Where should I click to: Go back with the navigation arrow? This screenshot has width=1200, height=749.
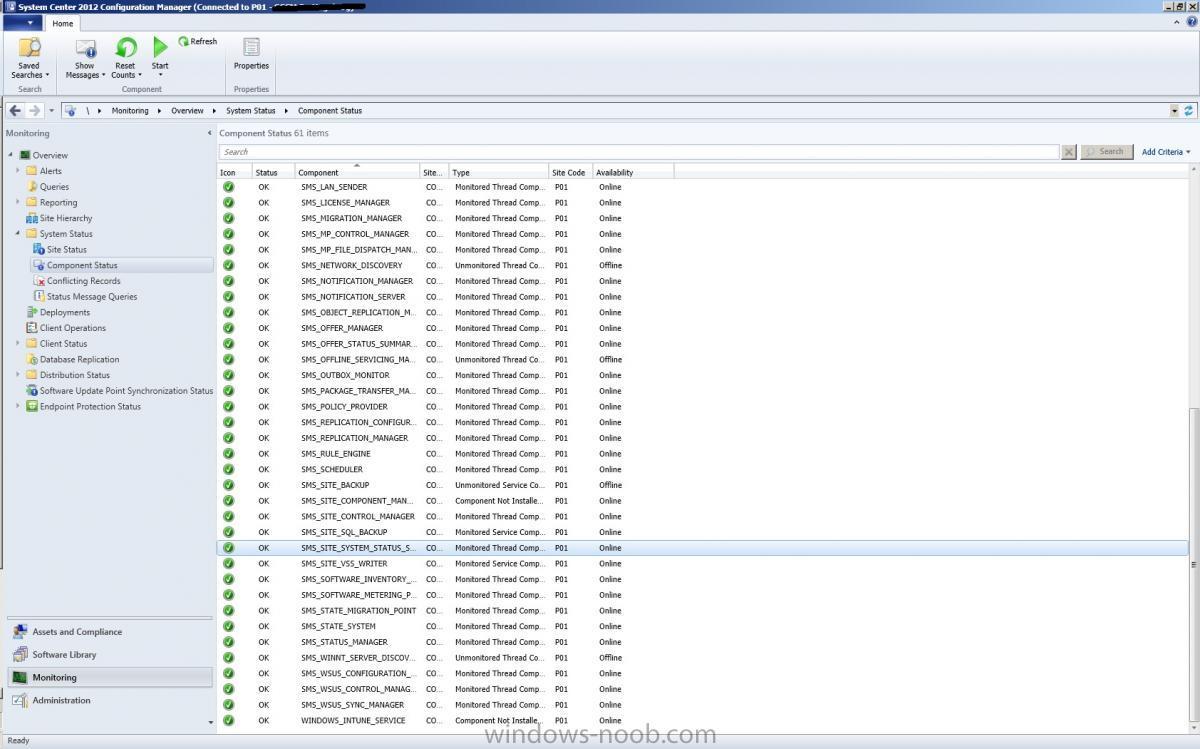(15, 110)
